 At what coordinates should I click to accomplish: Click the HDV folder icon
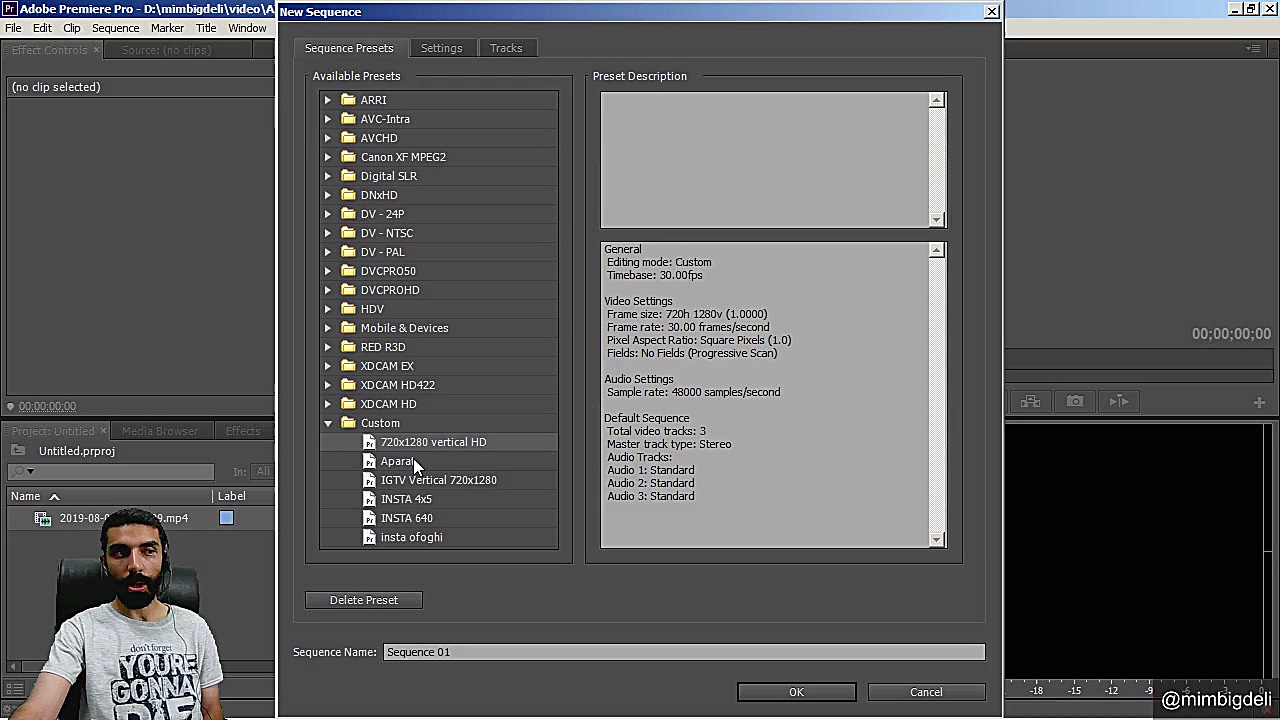coord(348,309)
